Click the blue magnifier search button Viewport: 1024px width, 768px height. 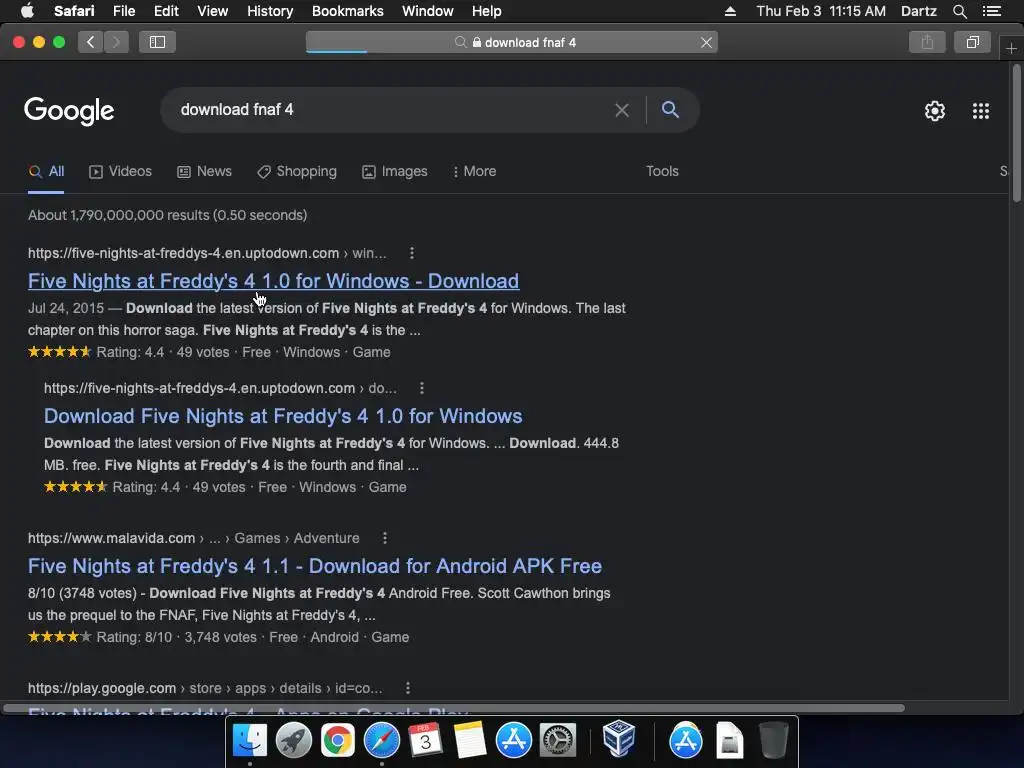click(x=670, y=110)
